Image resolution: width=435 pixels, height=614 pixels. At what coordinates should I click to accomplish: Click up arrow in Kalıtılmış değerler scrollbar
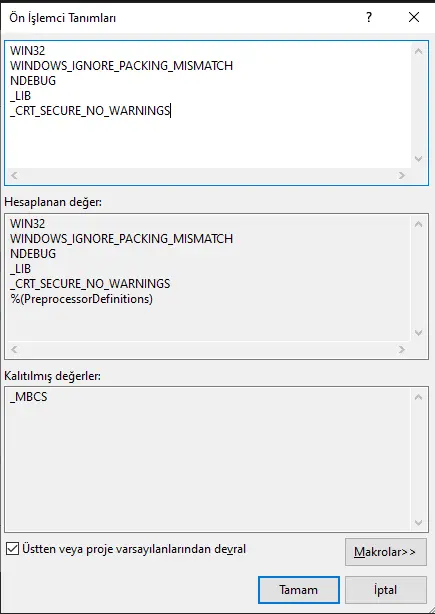point(418,397)
